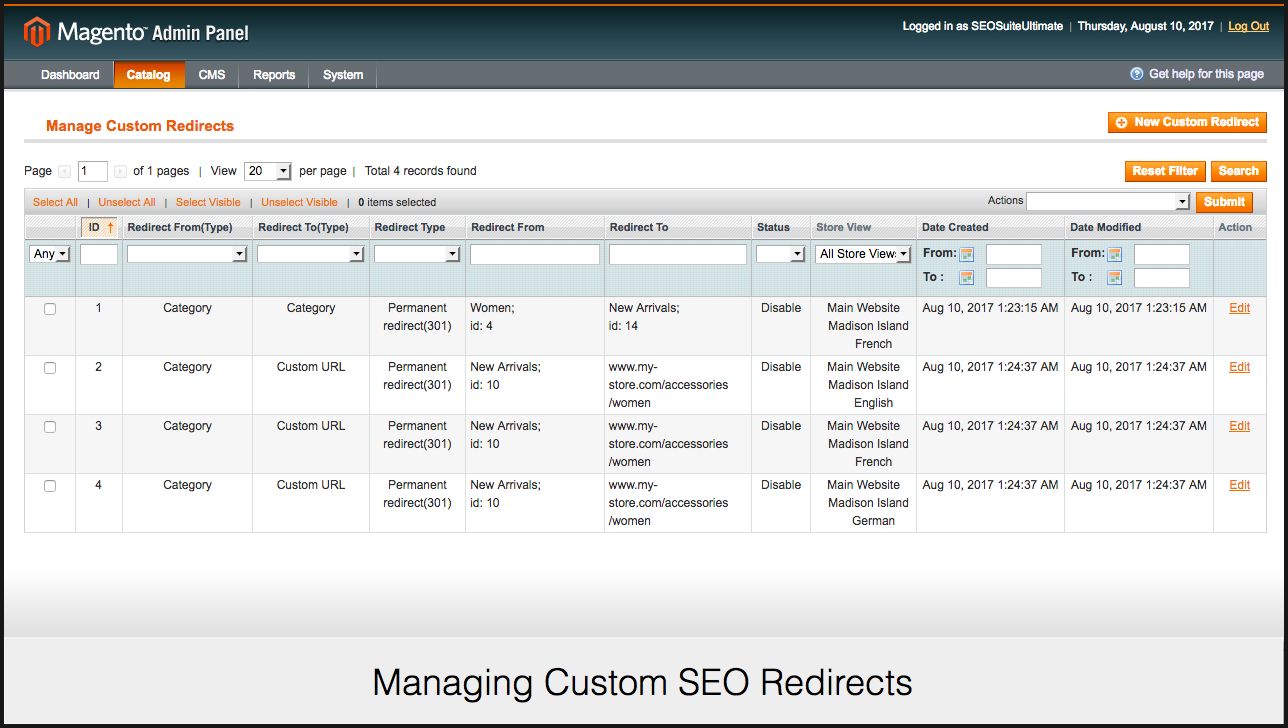The height and width of the screenshot is (728, 1288).
Task: Click the help question mark icon
Action: pos(1136,74)
